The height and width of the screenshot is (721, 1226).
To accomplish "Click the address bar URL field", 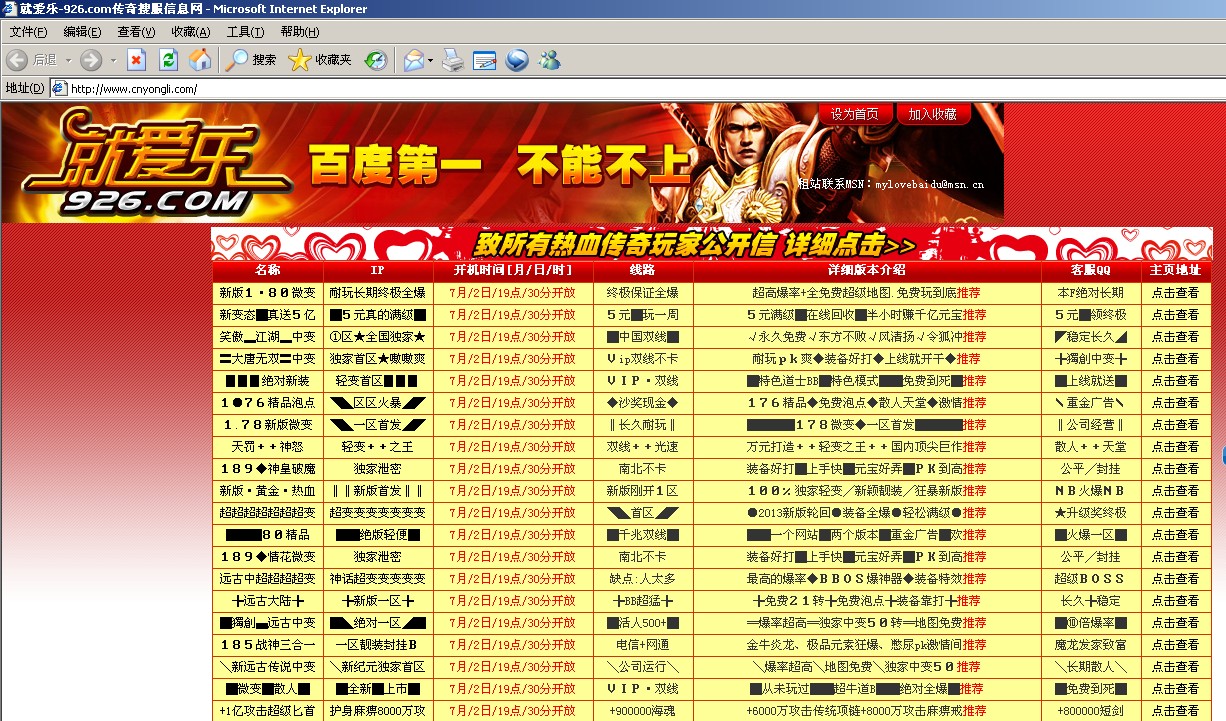I will pos(600,88).
